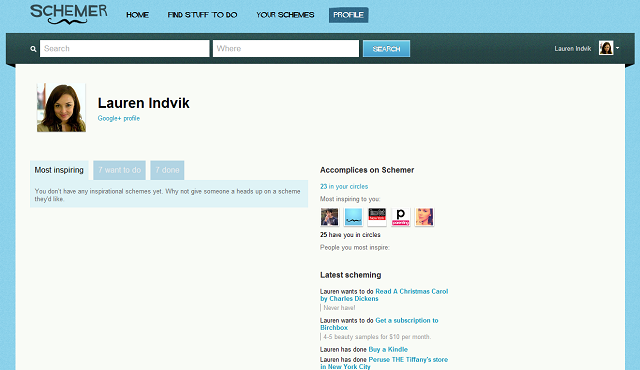The width and height of the screenshot is (640, 370).
Task: Switch to the 7 want to do tab
Action: (120, 170)
